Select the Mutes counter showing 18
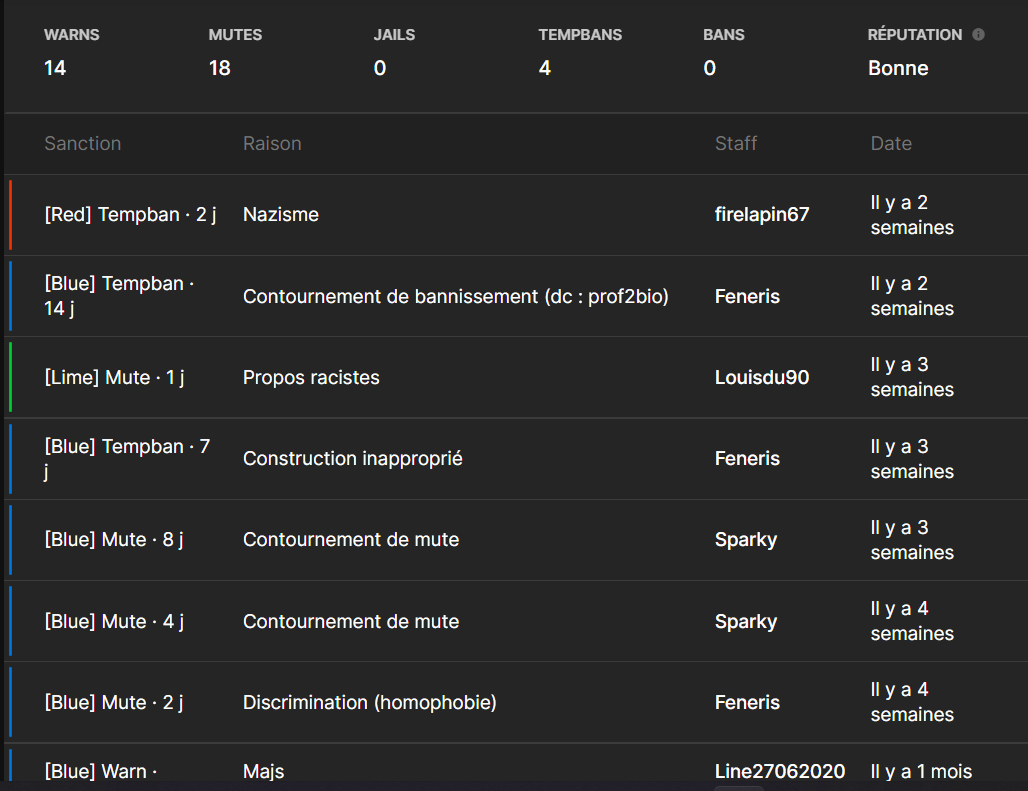 coord(219,68)
